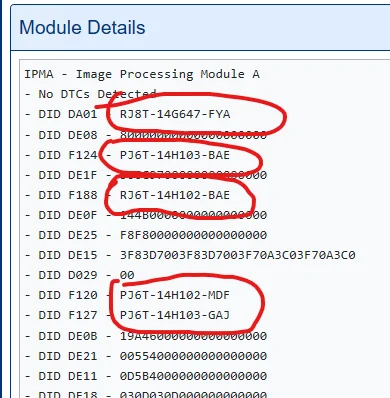Select the Module Details heading
This screenshot has width=390, height=398.
[x=82, y=27]
